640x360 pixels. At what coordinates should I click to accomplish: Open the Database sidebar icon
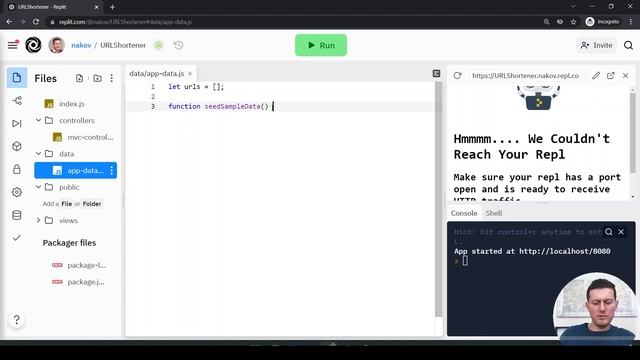[x=17, y=215]
